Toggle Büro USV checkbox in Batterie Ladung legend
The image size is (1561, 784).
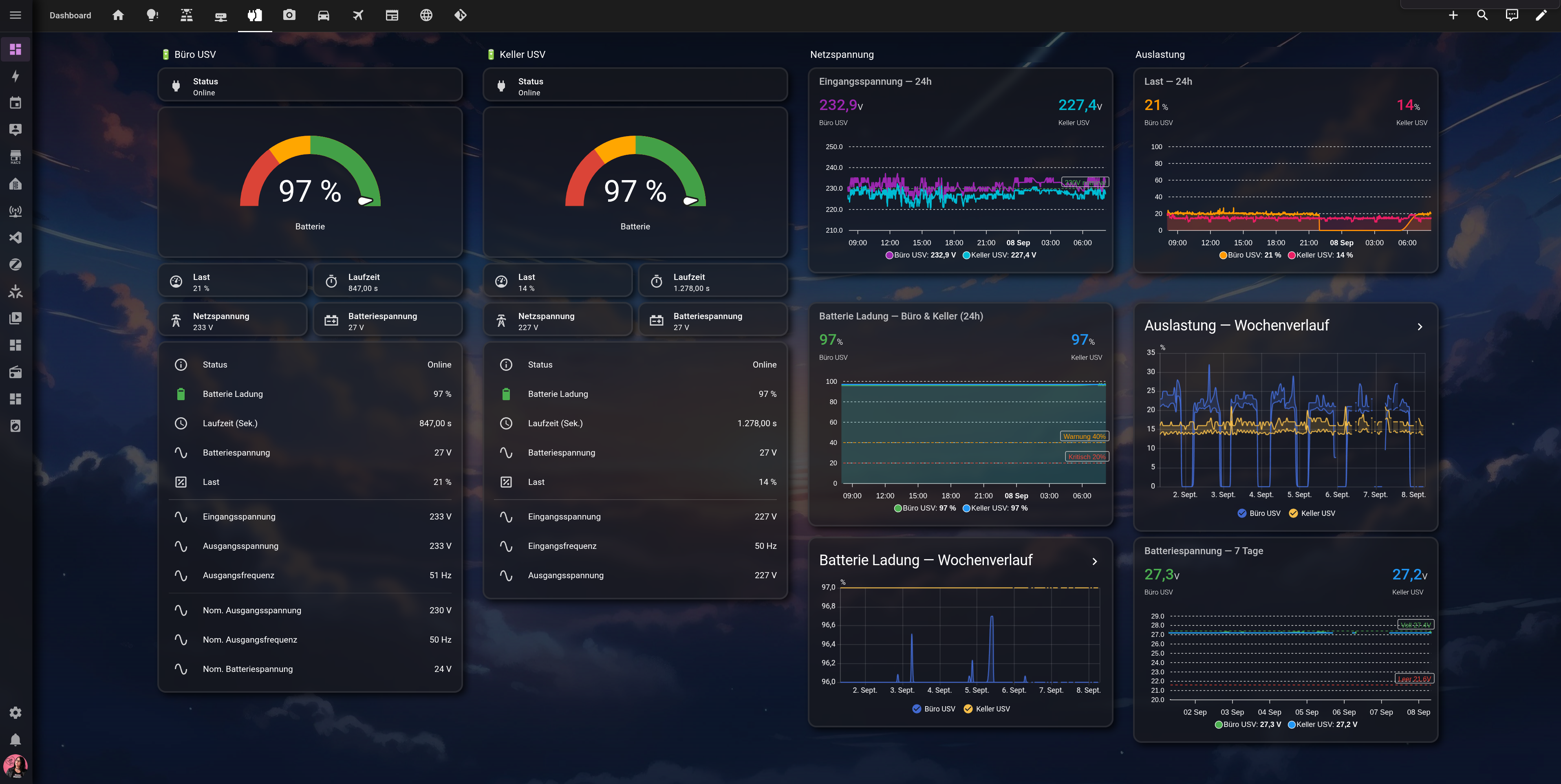916,709
